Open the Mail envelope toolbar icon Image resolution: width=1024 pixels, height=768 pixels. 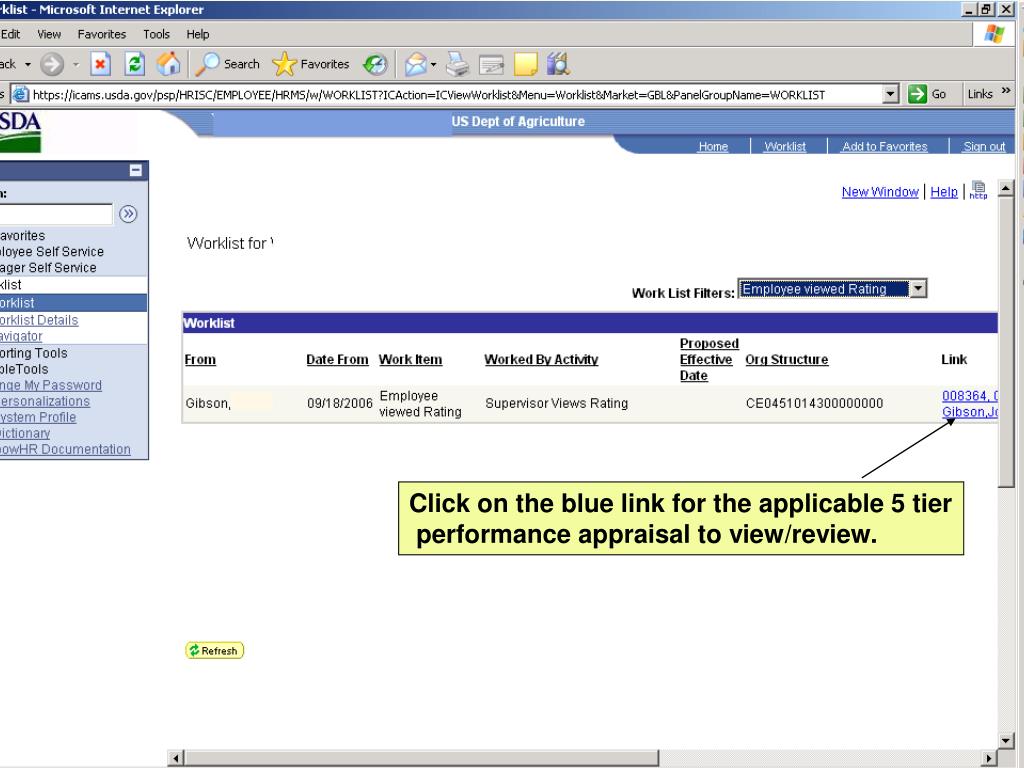415,64
